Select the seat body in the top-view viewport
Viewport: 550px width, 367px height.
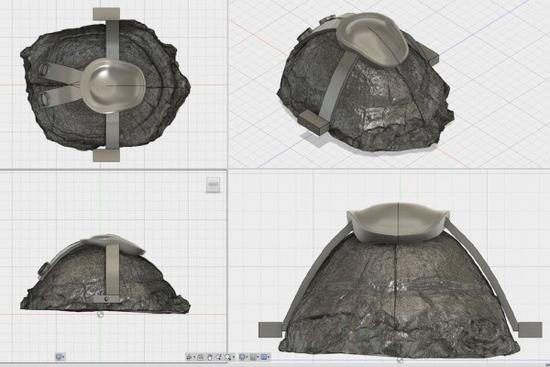(x=112, y=86)
